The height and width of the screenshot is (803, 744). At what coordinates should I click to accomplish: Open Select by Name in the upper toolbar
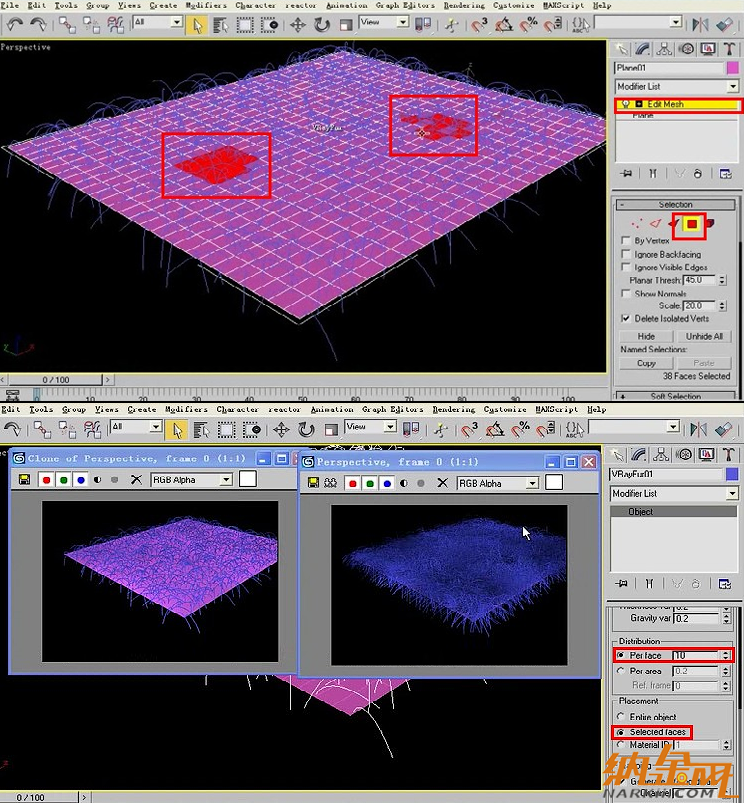click(x=221, y=25)
